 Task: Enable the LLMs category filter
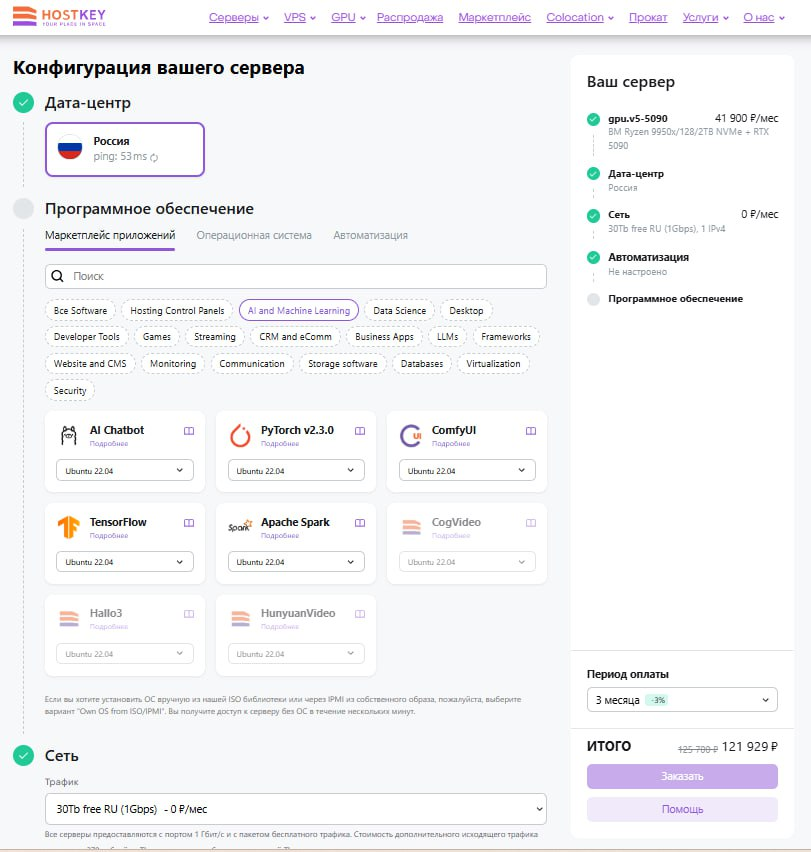point(447,337)
